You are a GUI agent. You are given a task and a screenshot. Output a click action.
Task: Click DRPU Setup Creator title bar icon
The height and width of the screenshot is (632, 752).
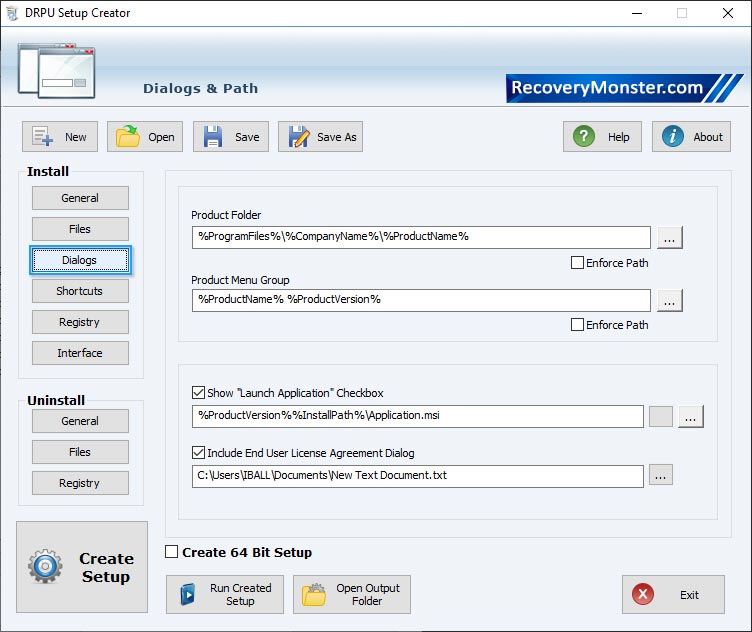point(12,13)
